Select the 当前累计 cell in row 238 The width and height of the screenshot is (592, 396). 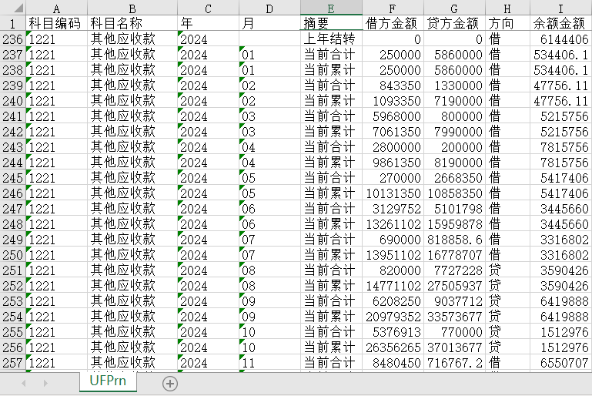331,70
